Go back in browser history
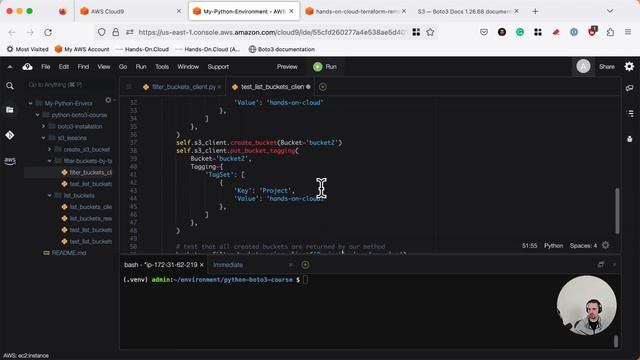Viewport: 640px width, 360px height. 12,32
